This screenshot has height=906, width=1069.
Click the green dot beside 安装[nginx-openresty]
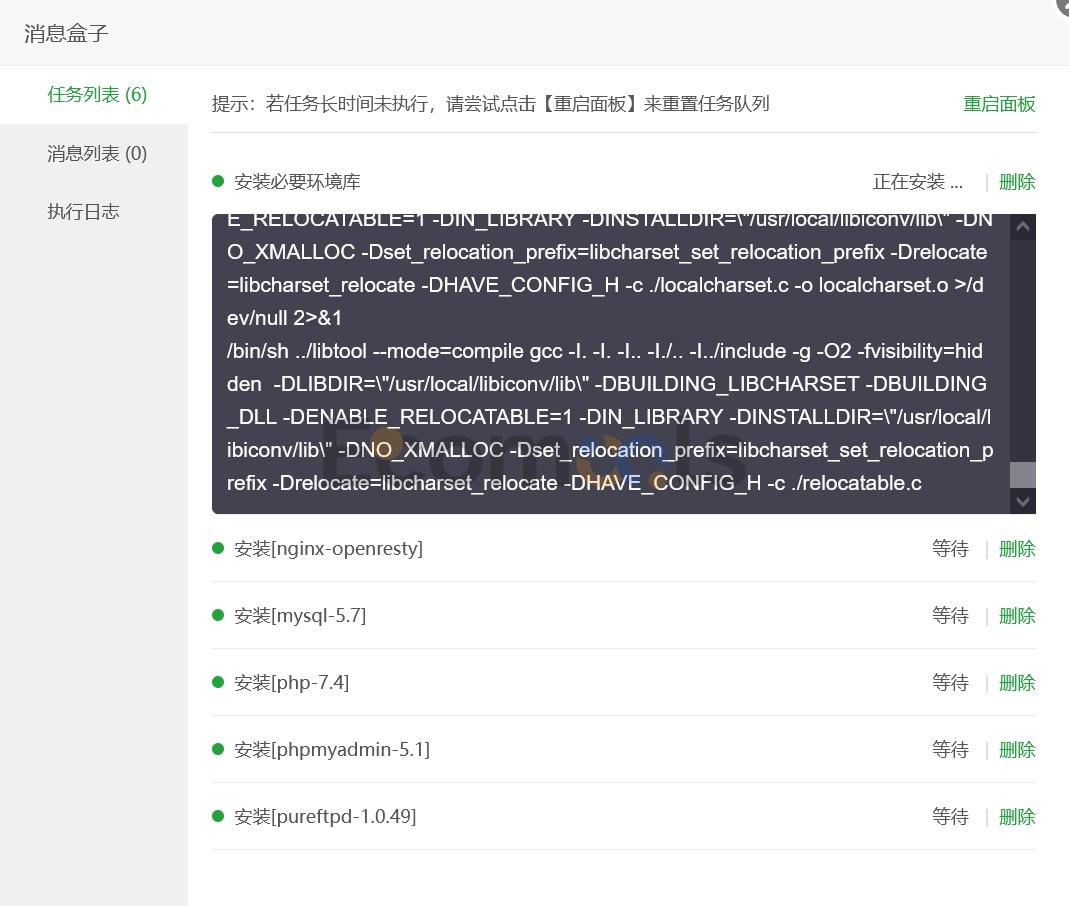click(x=218, y=548)
